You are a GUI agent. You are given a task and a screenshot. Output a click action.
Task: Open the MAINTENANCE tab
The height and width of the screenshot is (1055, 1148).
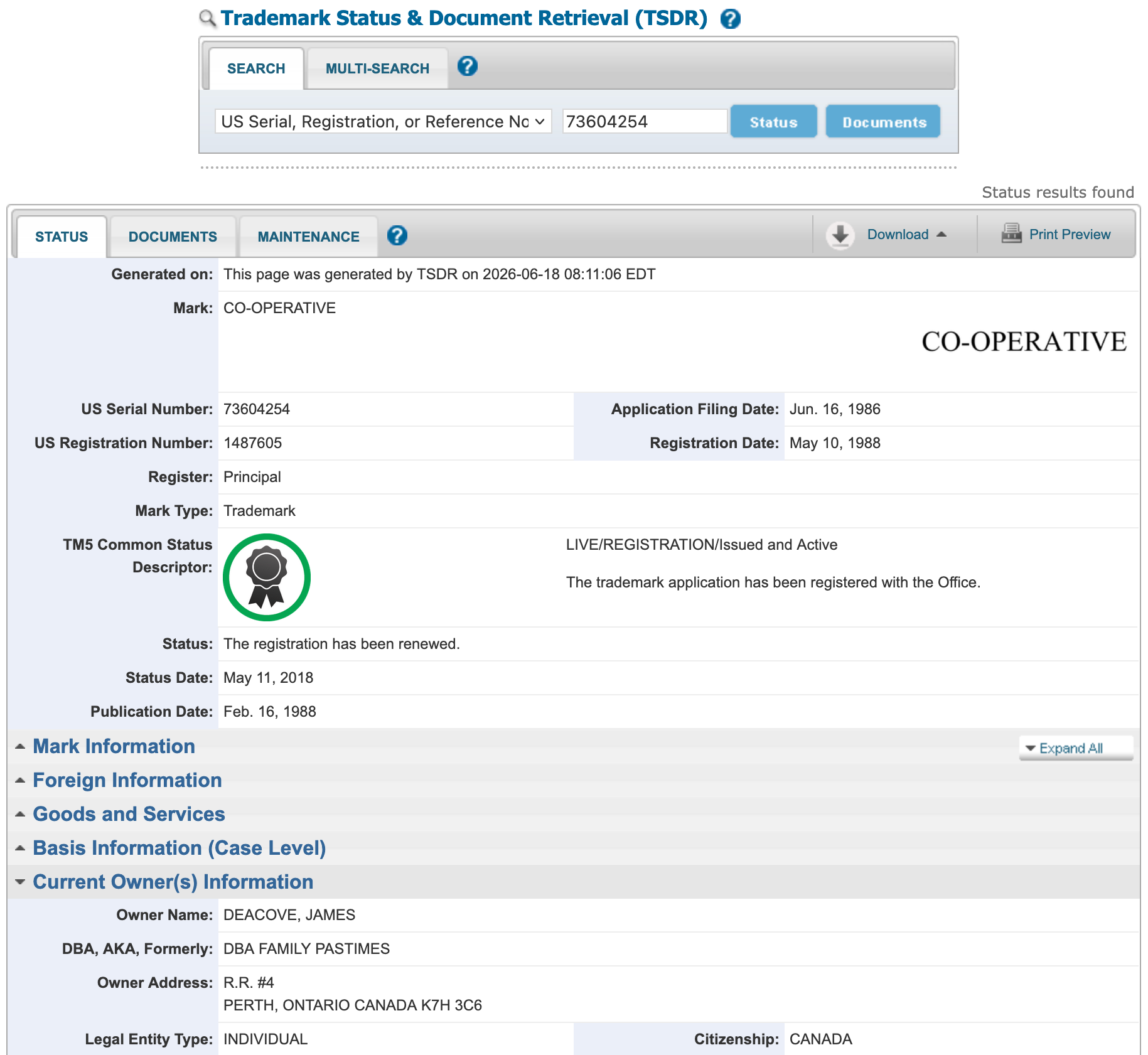pos(308,237)
